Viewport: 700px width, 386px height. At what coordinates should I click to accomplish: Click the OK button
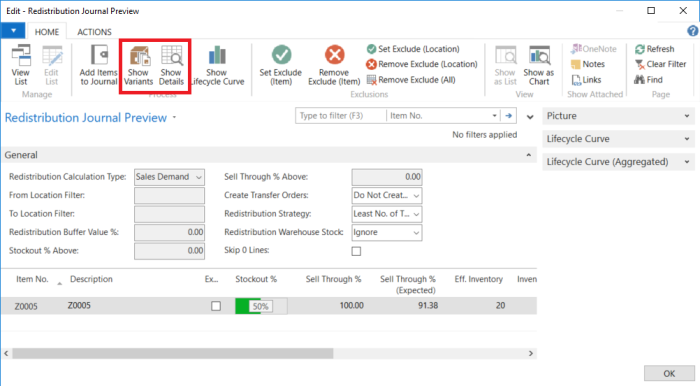669,374
